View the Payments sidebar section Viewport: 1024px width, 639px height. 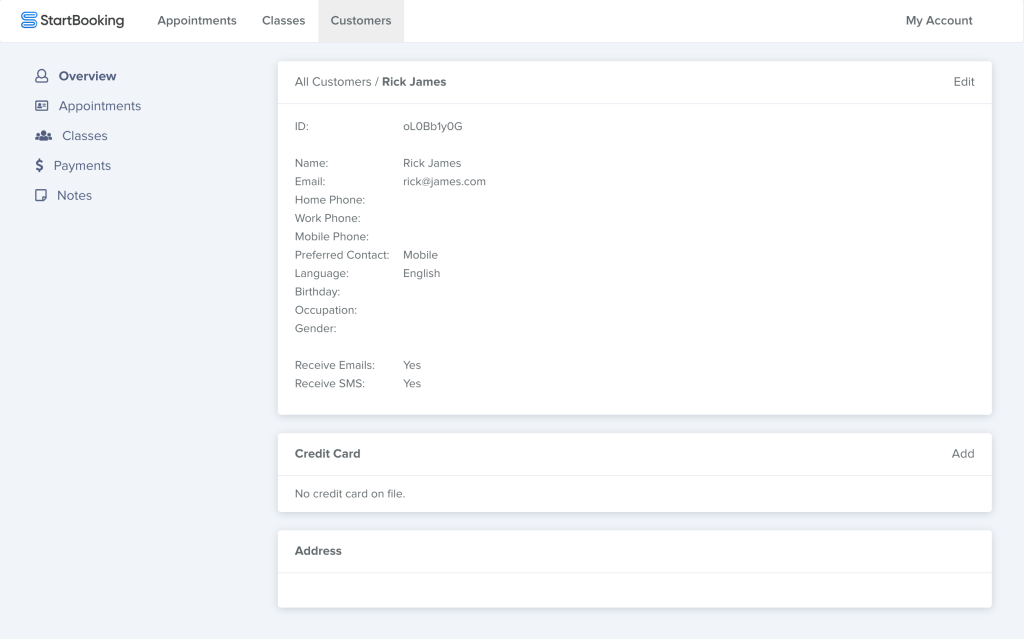pyautogui.click(x=82, y=166)
